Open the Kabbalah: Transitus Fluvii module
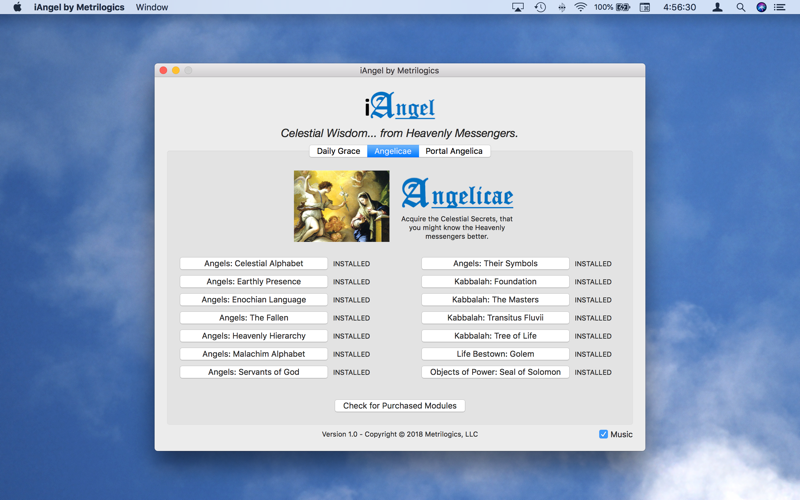Image resolution: width=800 pixels, height=500 pixels. click(x=495, y=318)
